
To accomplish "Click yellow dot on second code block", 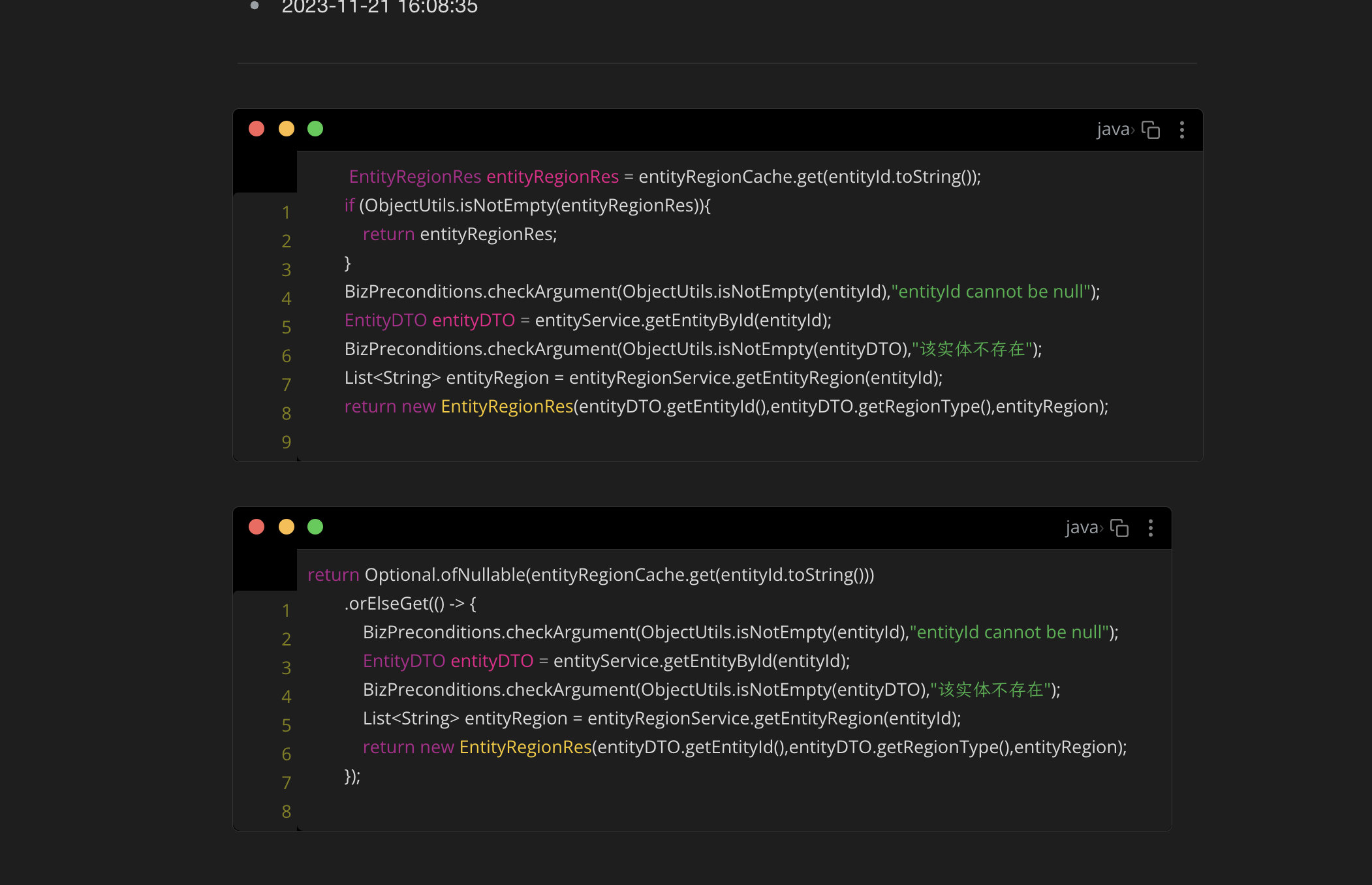I will (x=287, y=527).
